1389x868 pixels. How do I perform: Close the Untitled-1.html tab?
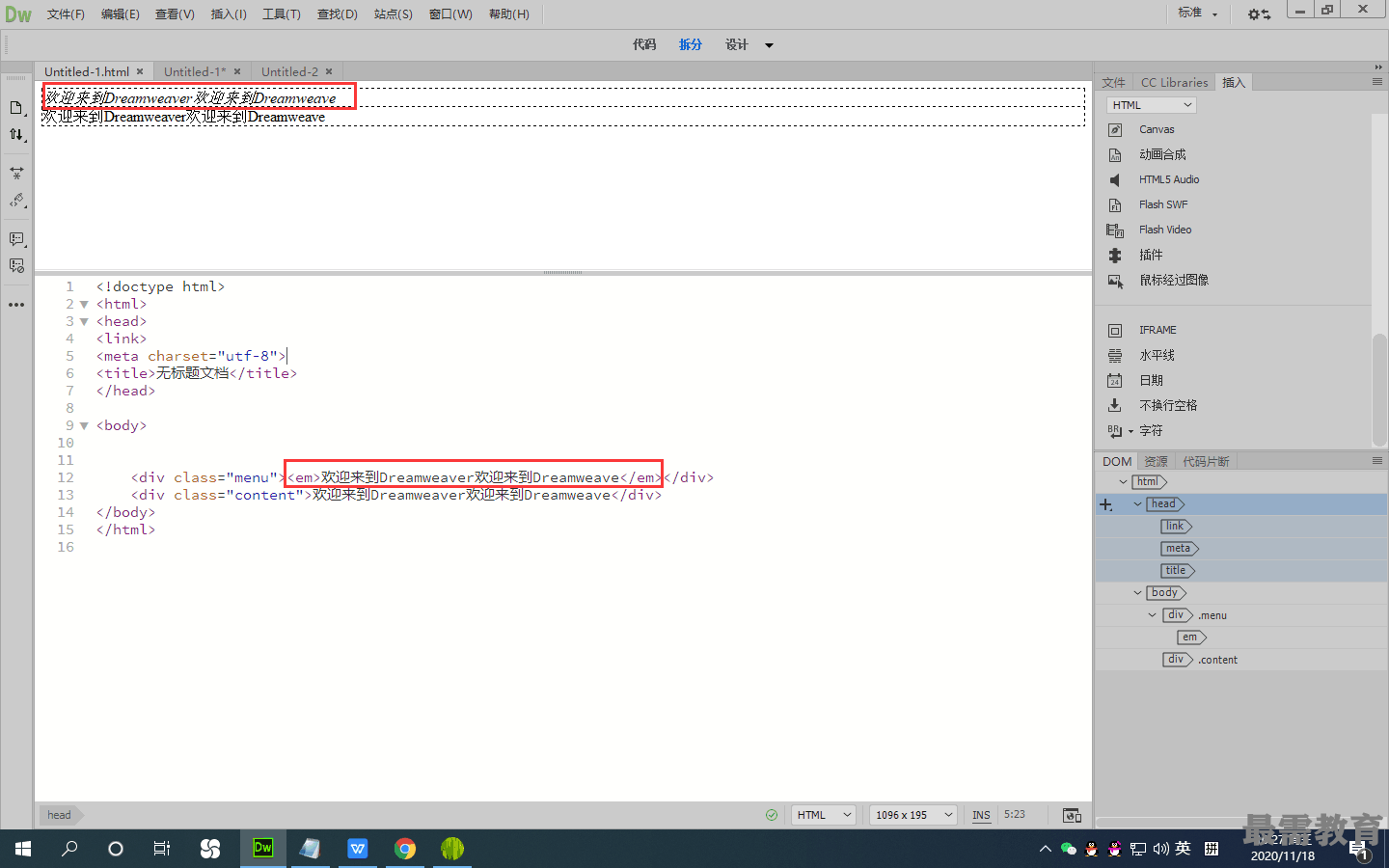140,71
